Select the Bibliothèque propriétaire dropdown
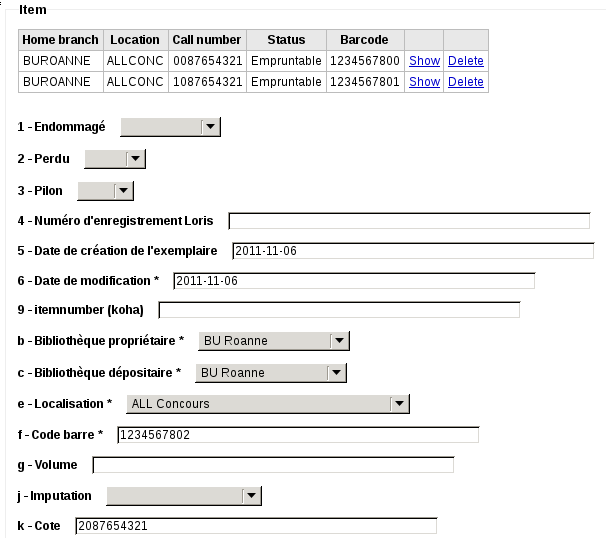The image size is (606, 538). 273,341
